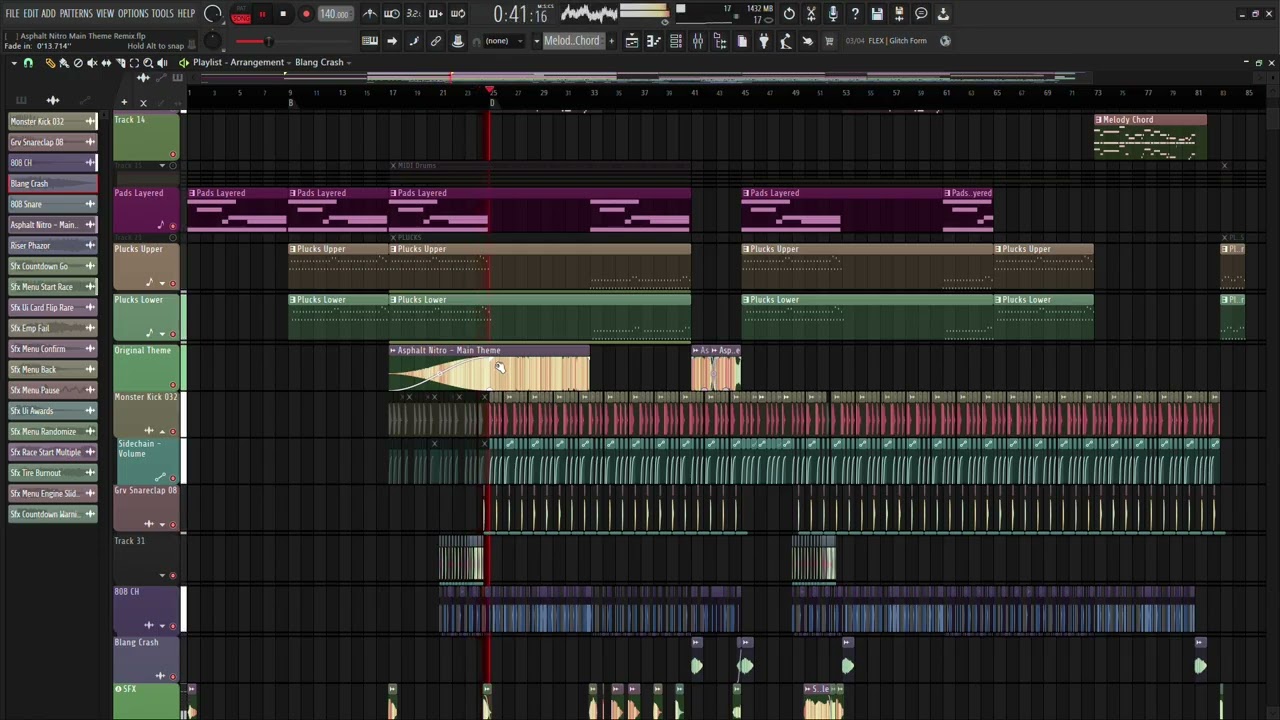The height and width of the screenshot is (720, 1280).
Task: Mute the Plucks Lower track
Action: tap(172, 334)
